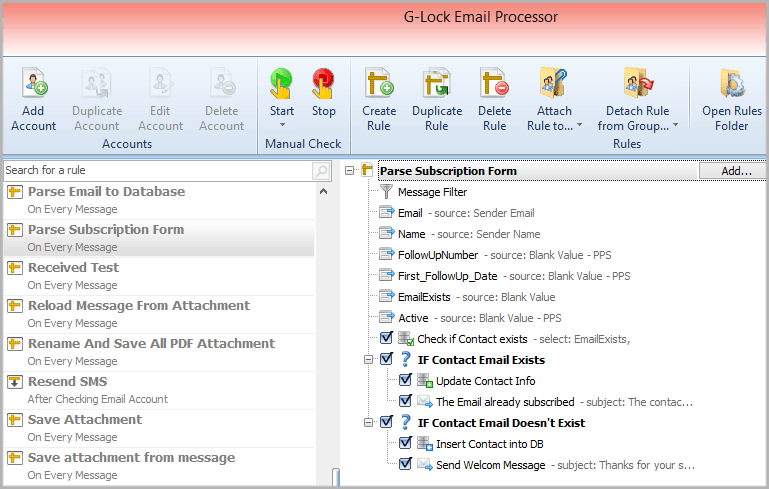Click the icon beside Name field row
769x489 pixels.
pyautogui.click(x=386, y=233)
